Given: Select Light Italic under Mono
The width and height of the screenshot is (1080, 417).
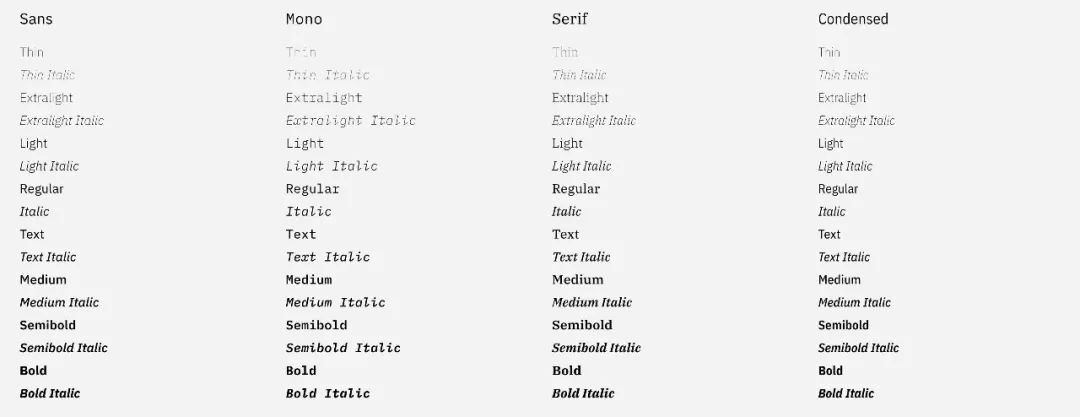Looking at the screenshot, I should 332,166.
